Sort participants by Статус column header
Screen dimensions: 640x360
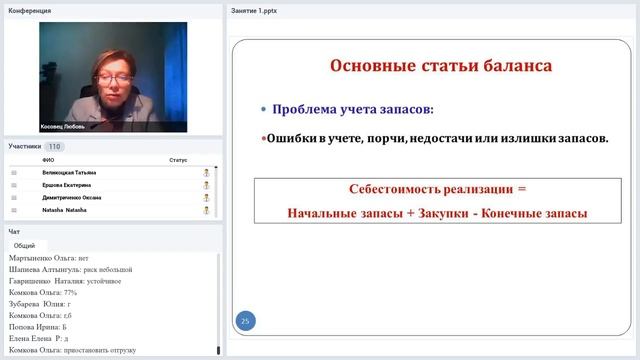coord(178,160)
